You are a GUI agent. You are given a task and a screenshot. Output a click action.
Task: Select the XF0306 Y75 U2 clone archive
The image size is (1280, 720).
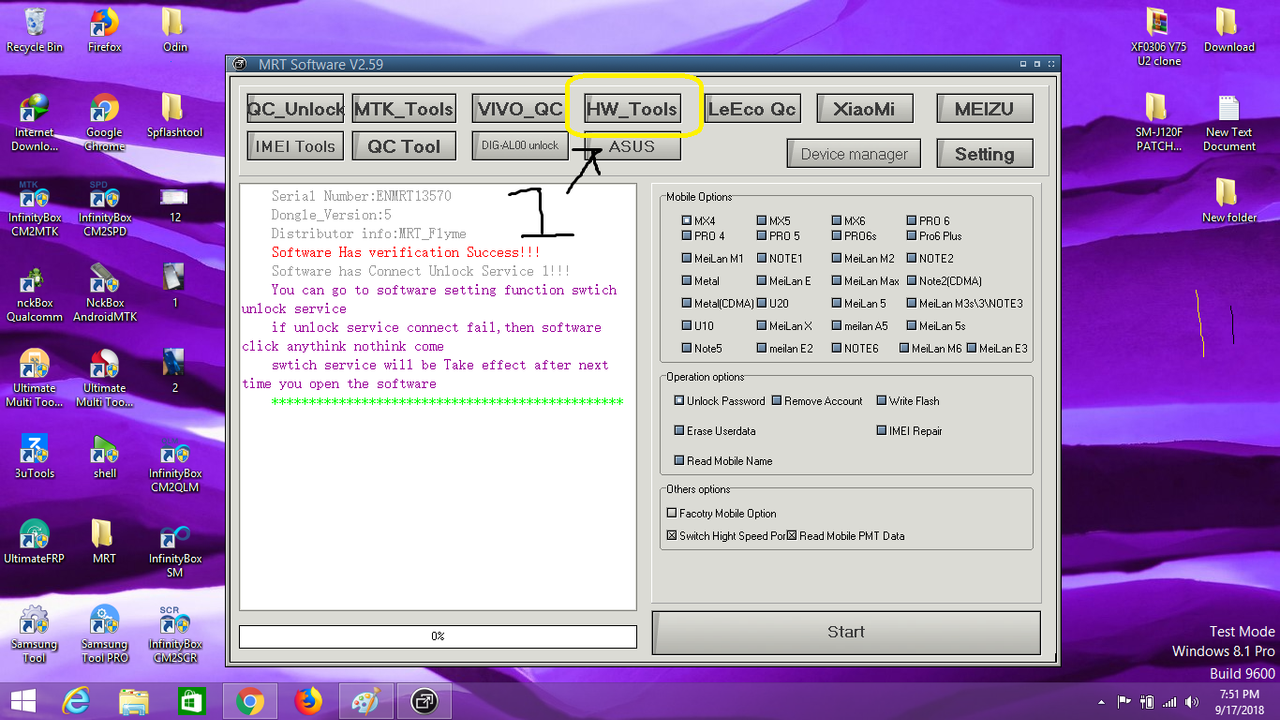1158,38
